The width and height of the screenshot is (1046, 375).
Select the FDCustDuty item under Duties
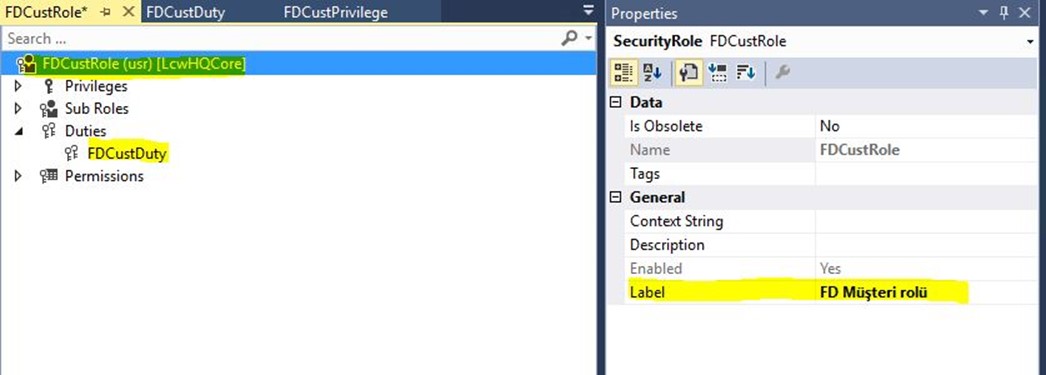[127, 153]
